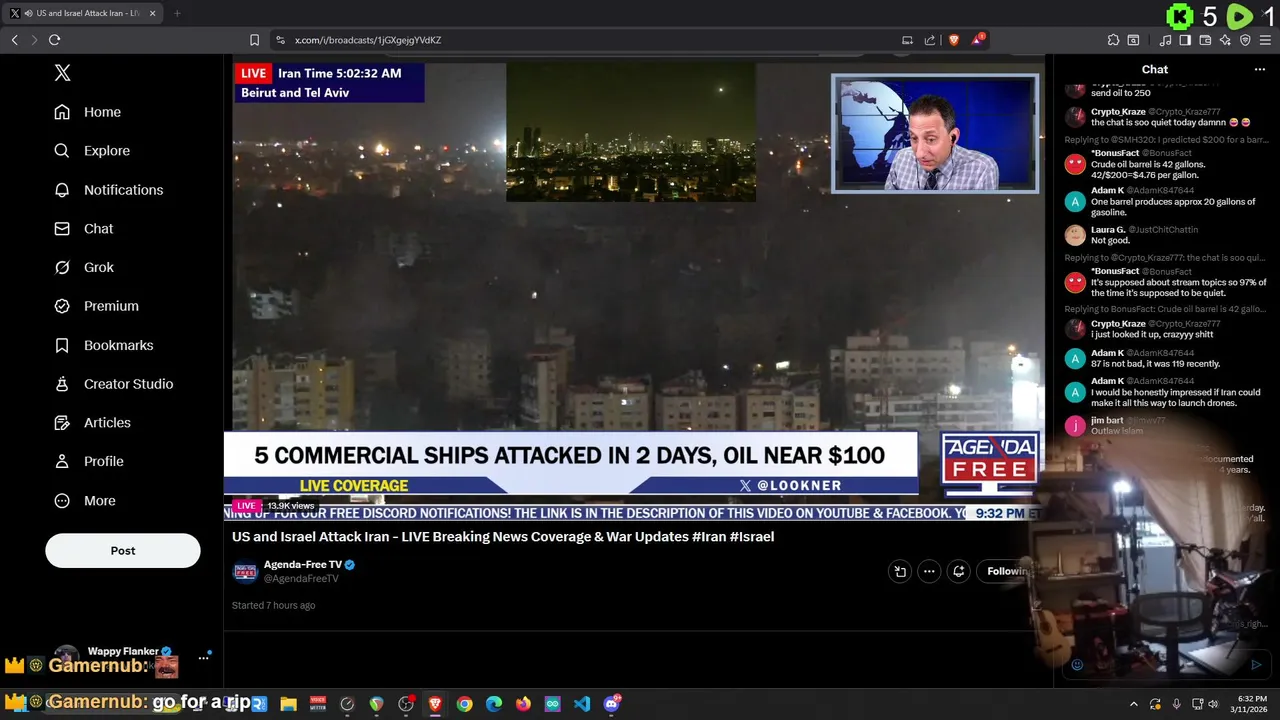Show hidden system tray icons
1280x720 pixels.
1133,704
